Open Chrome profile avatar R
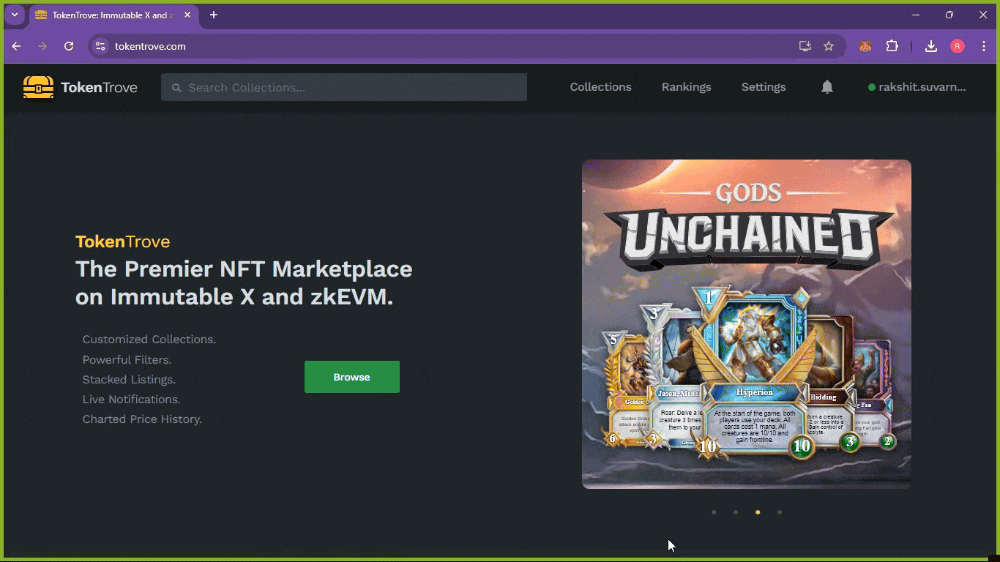Image resolution: width=1000 pixels, height=562 pixels. click(x=957, y=46)
